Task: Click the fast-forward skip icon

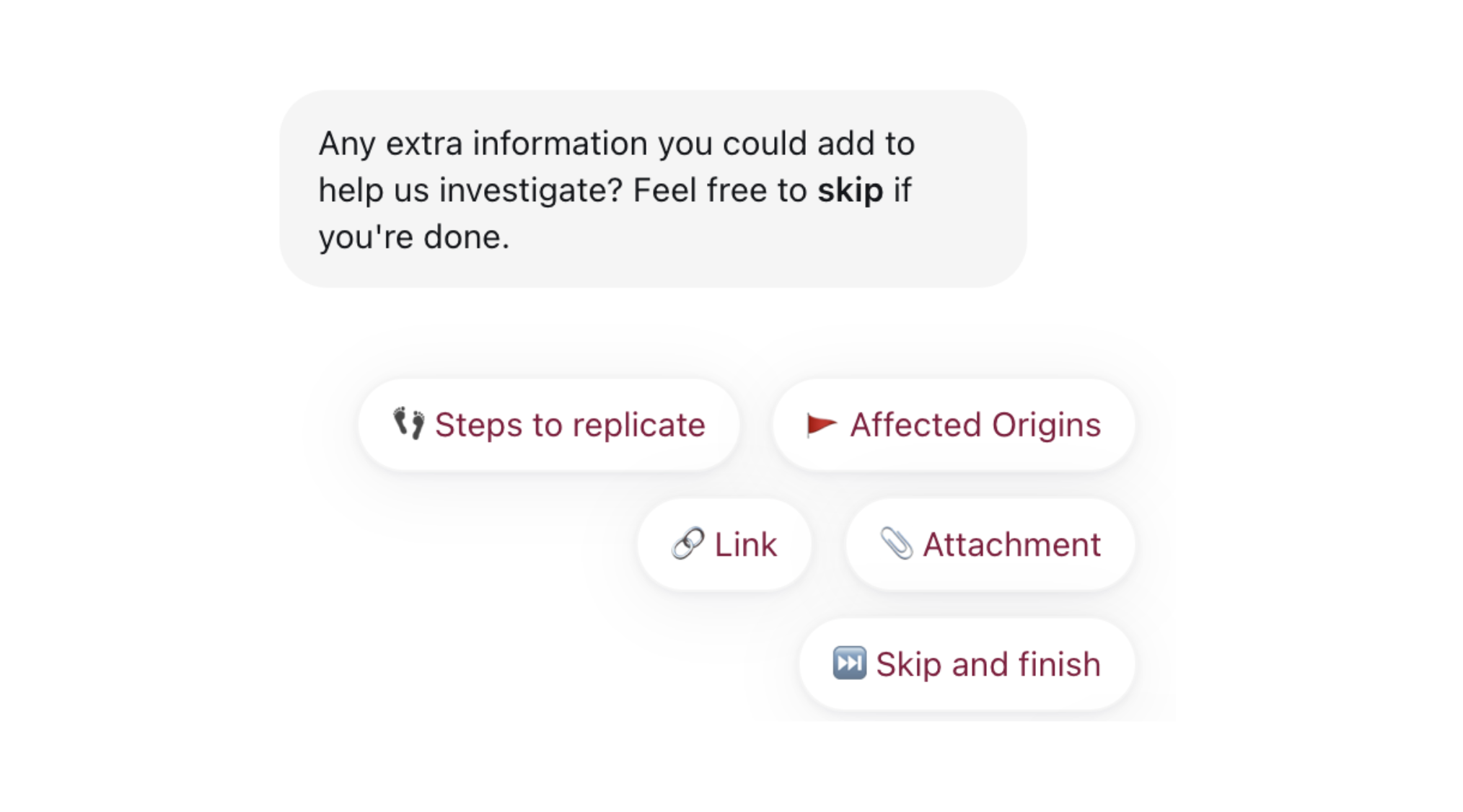Action: [849, 663]
